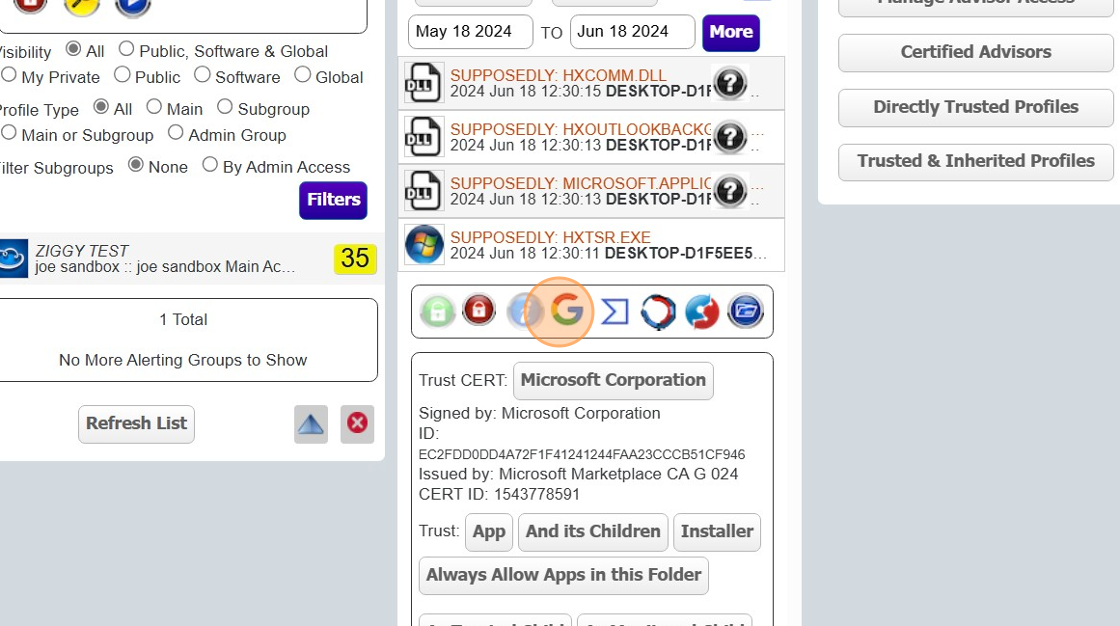Click the DLL file icon for HXOUTLOOKBACKG entry
Screen dimensions: 1120x626
coord(423,136)
